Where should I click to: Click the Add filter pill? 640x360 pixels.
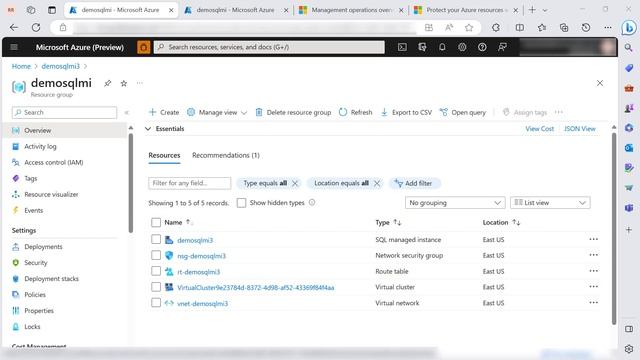414,183
